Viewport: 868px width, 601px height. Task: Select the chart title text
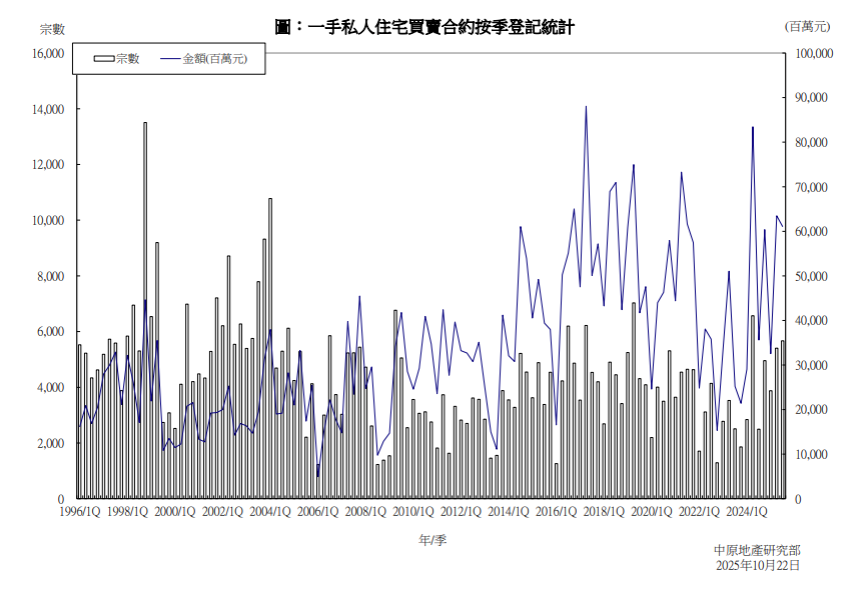[x=424, y=28]
